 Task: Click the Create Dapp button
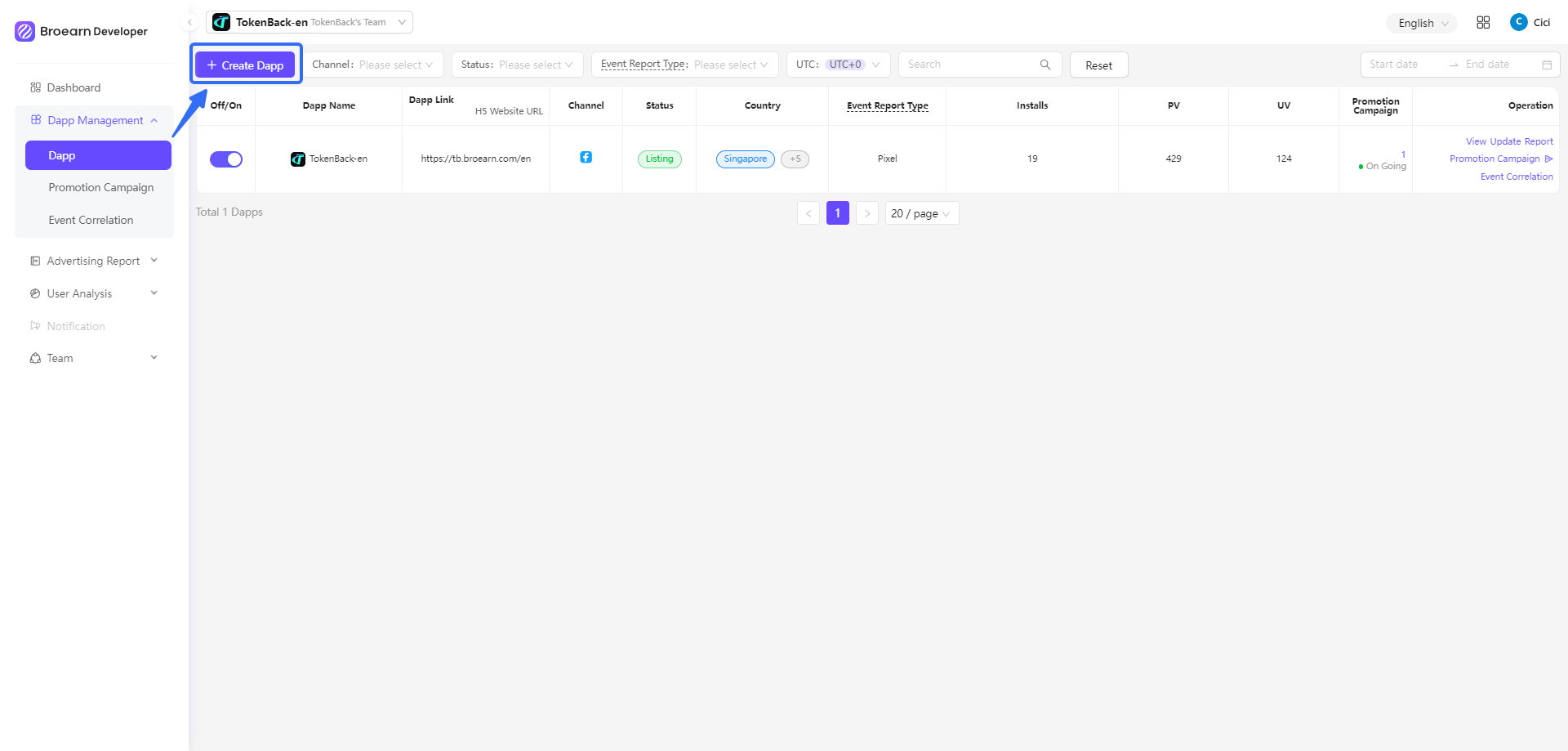245,65
